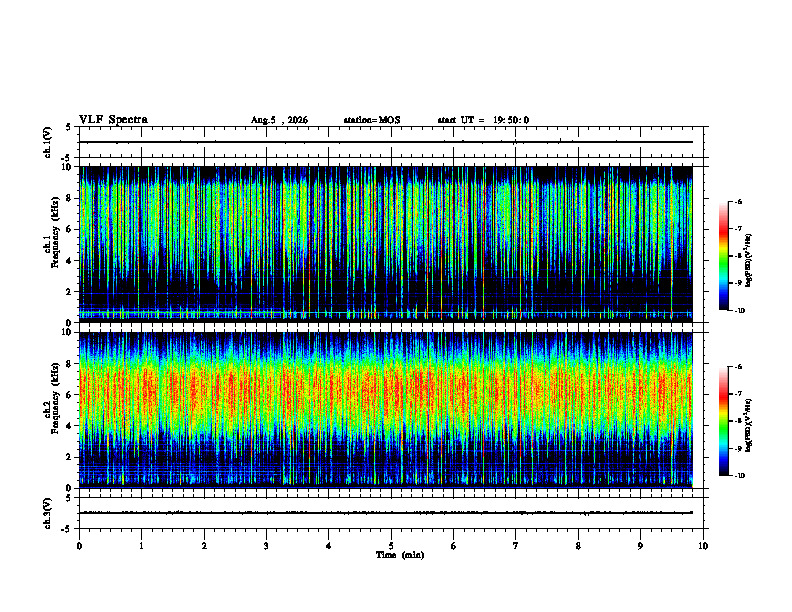The width and height of the screenshot is (792, 612).
Task: Click time axis tick label "4"
Action: tap(328, 546)
